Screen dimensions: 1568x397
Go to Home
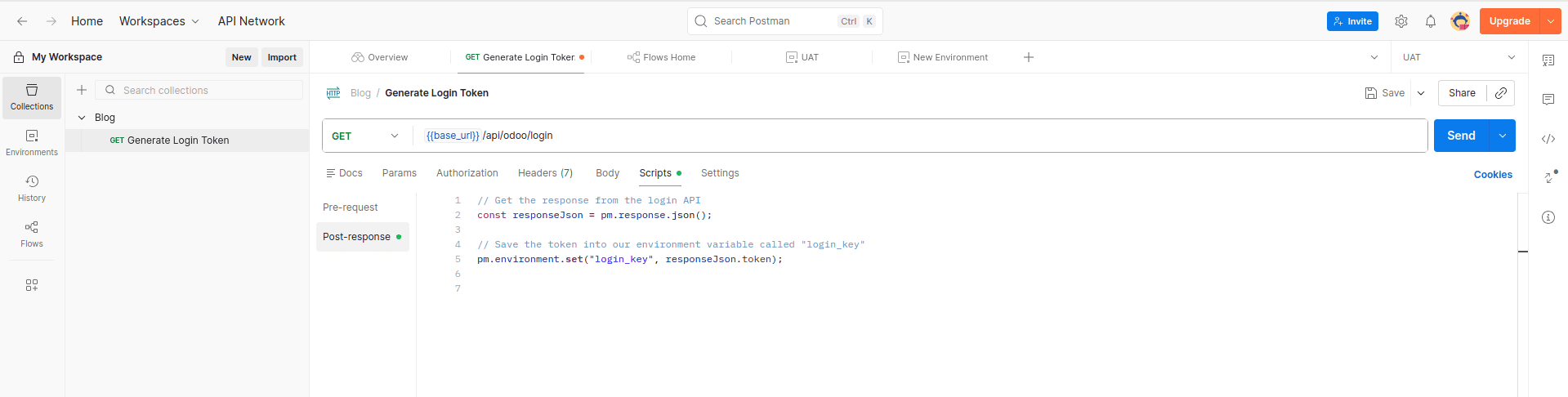pyautogui.click(x=87, y=21)
